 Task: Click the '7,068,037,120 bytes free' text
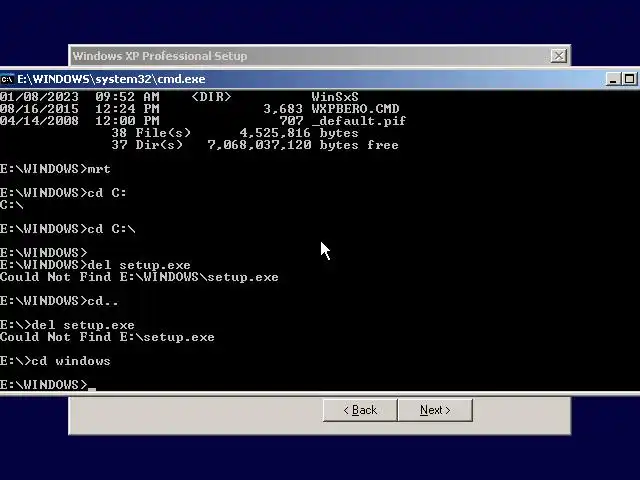pos(303,145)
